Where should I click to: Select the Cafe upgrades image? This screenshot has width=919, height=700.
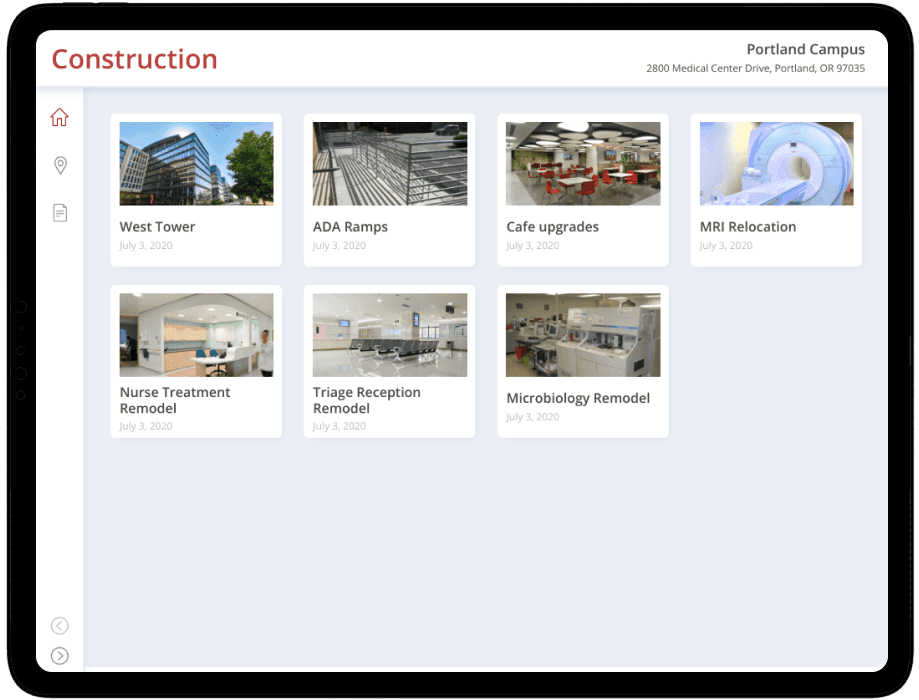click(583, 164)
